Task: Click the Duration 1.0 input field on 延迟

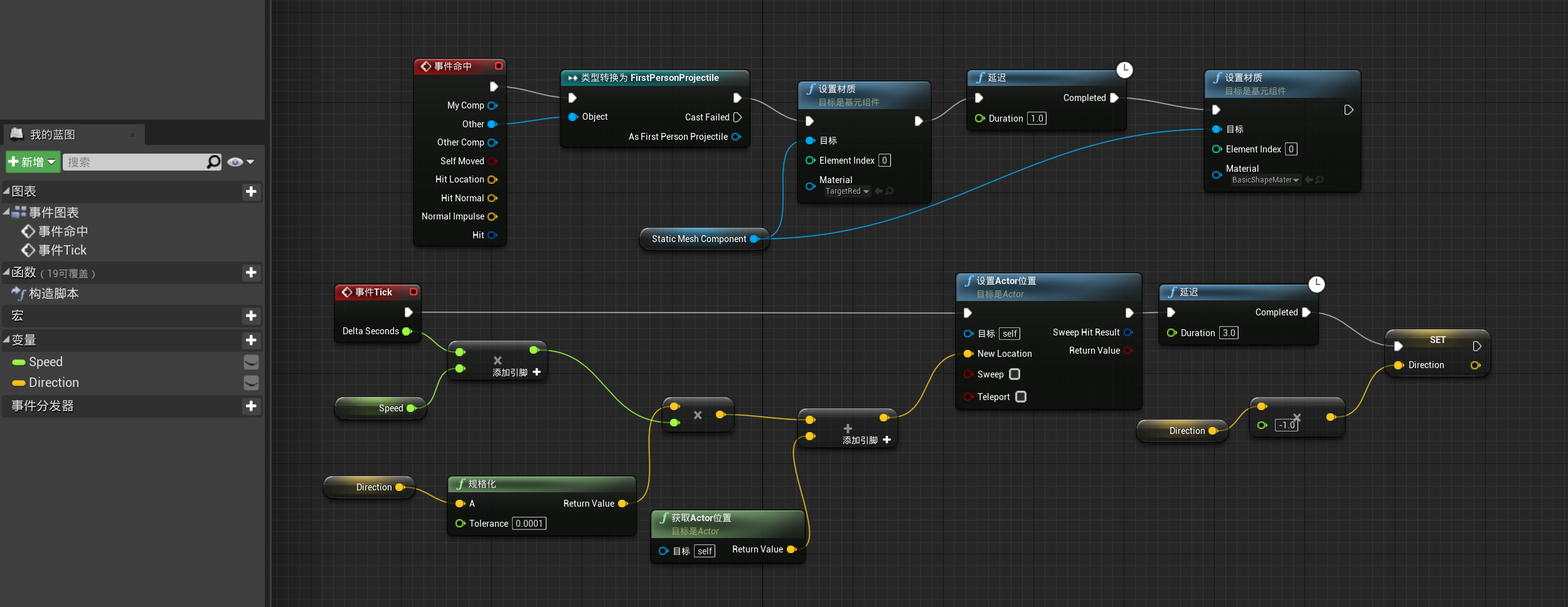Action: pos(1037,118)
